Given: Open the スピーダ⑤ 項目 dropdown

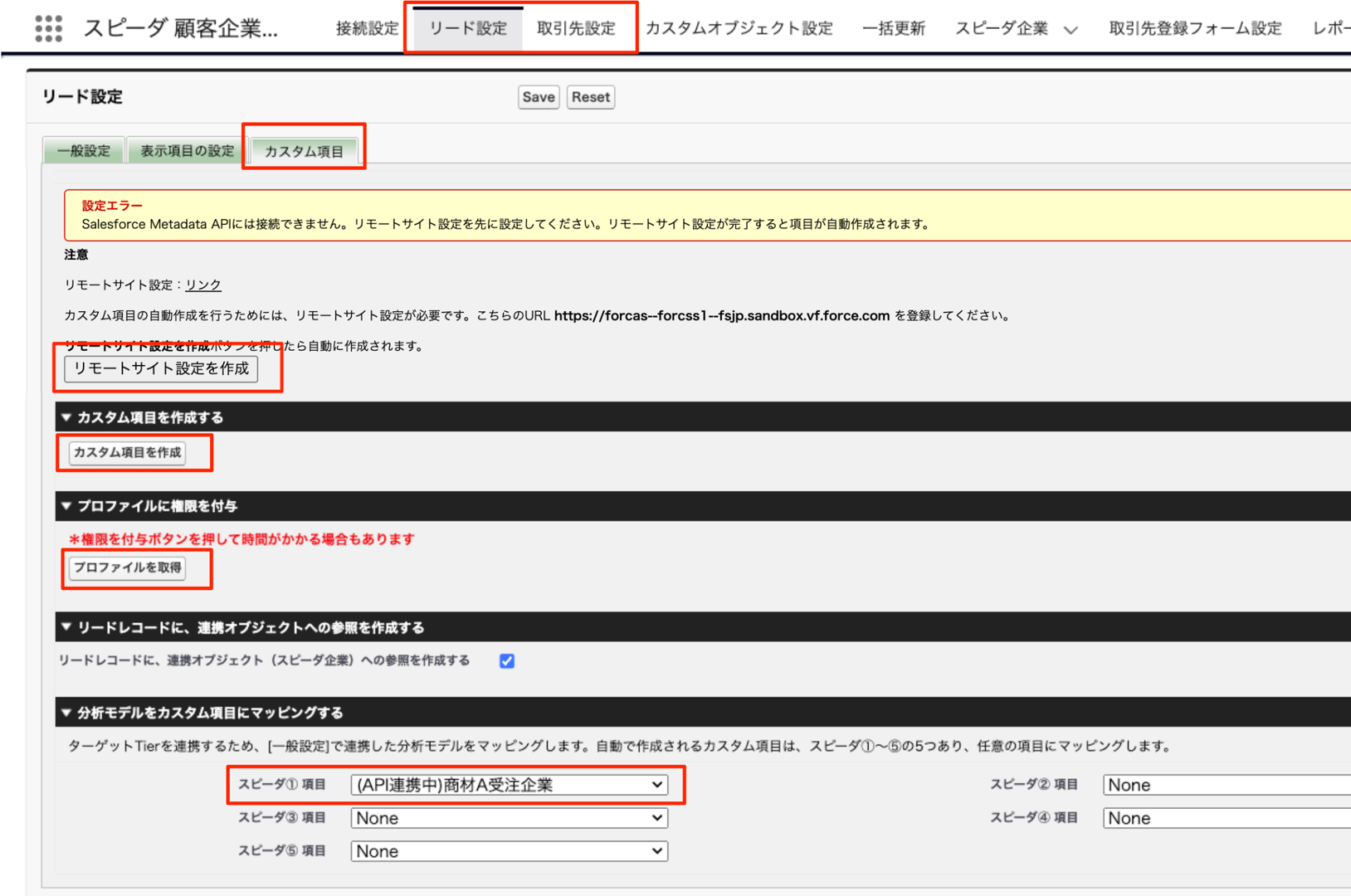Looking at the screenshot, I should point(509,851).
